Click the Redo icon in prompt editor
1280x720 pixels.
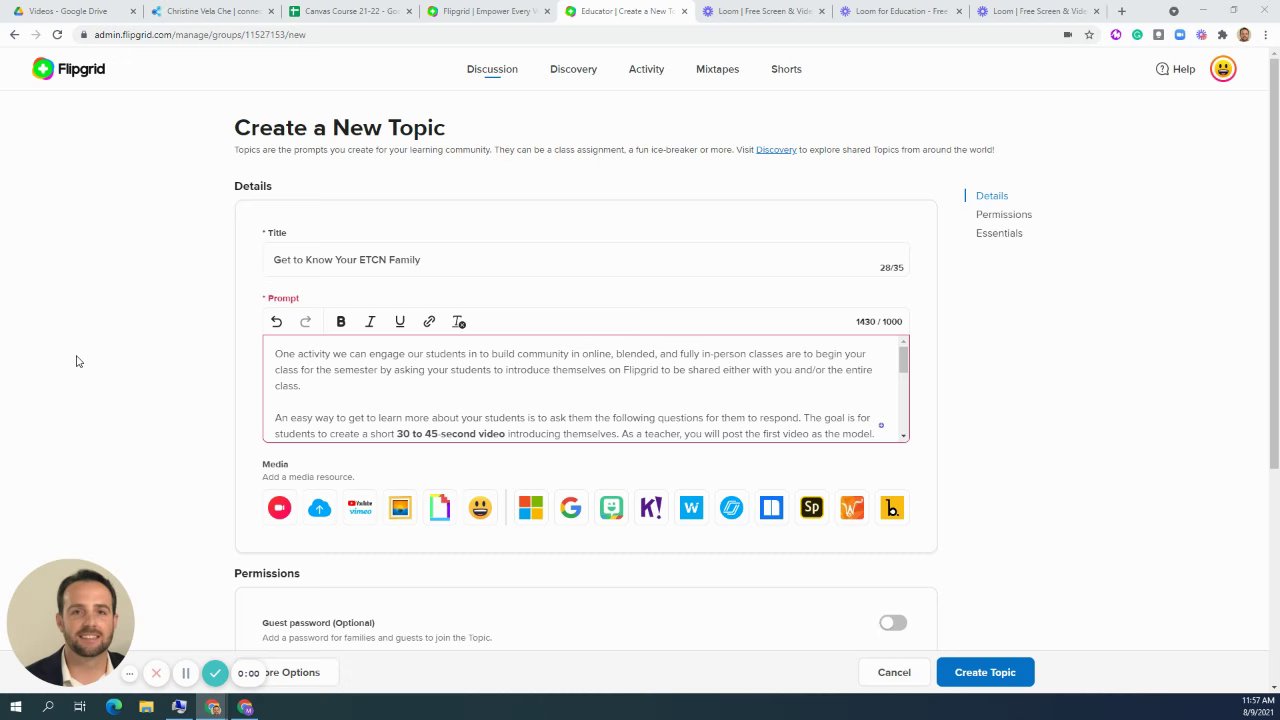click(306, 322)
